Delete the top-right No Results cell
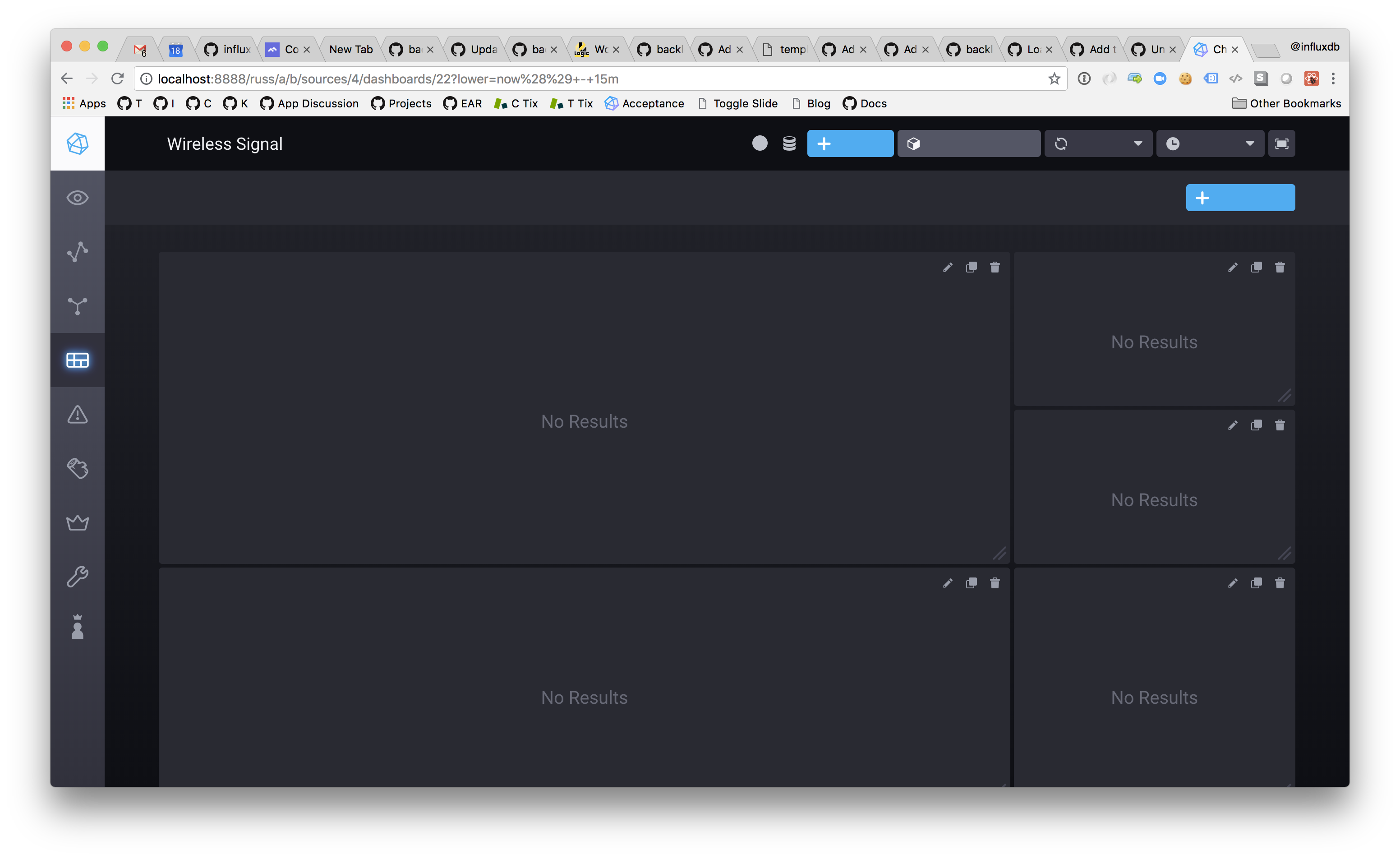The width and height of the screenshot is (1400, 859). coord(1280,267)
